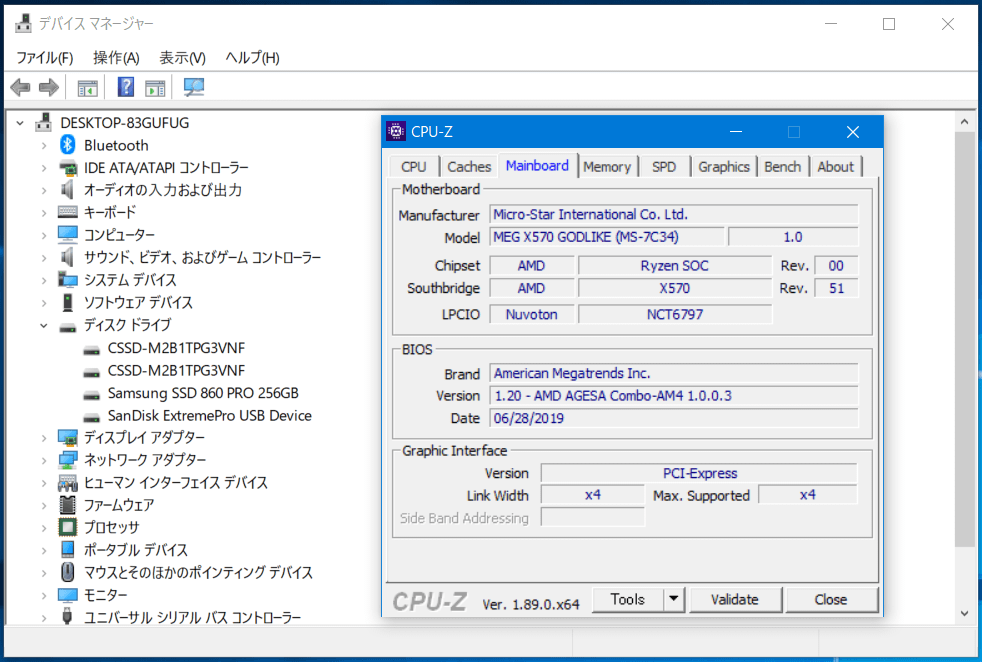Screen dimensions: 982x662
Task: Select the SanDisk ExtremePro USB Device
Action: tap(210, 415)
